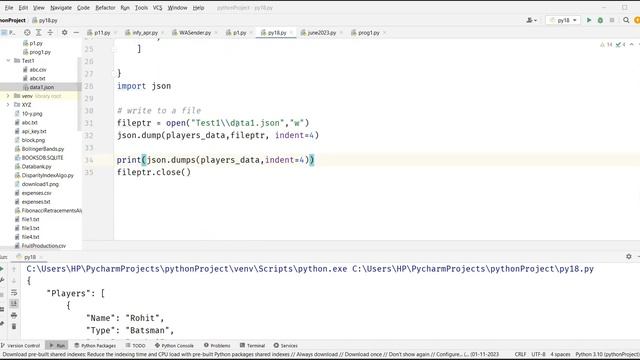Start debugging with the bug icon
This screenshot has height=360, width=640.
[600, 20]
